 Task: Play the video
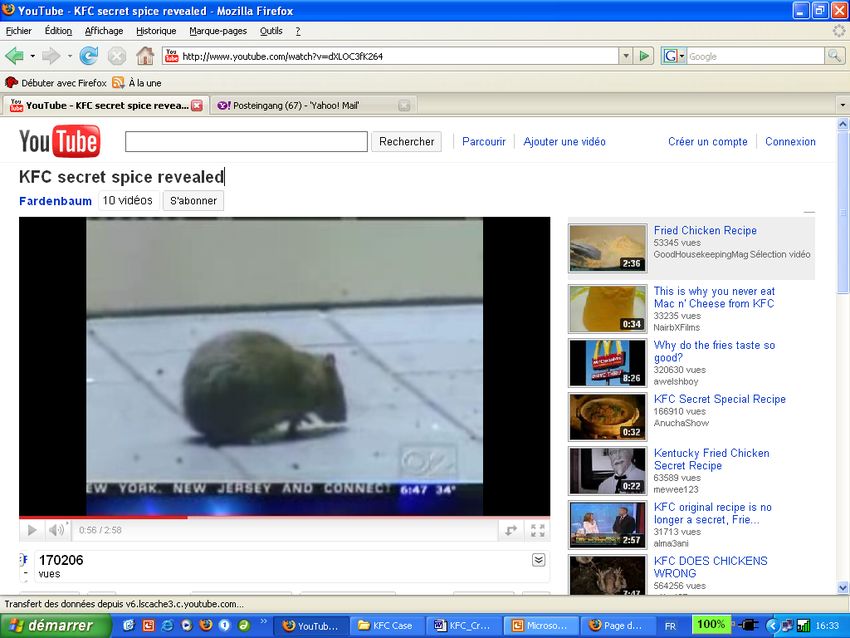32,530
